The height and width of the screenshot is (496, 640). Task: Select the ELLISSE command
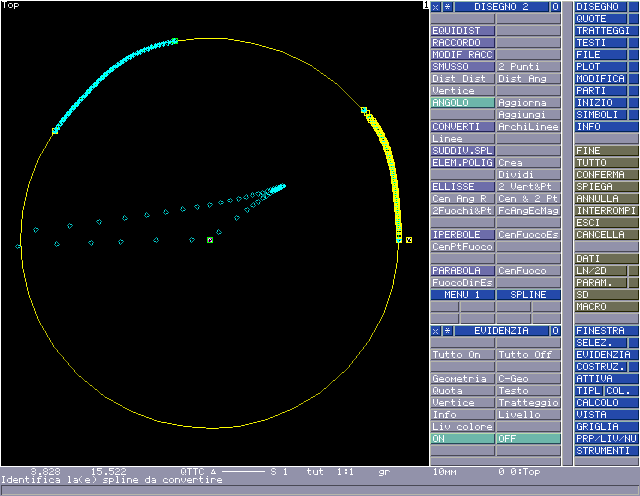[x=463, y=187]
